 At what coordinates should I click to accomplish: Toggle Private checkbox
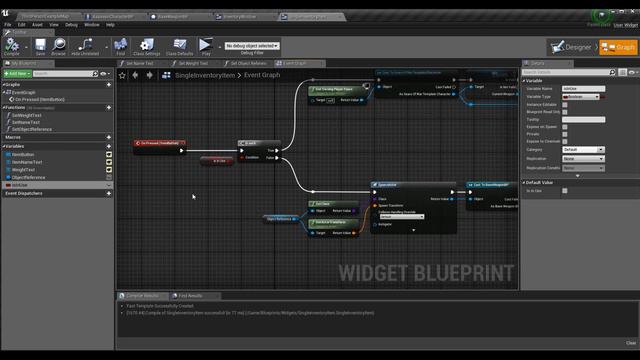tap(565, 134)
